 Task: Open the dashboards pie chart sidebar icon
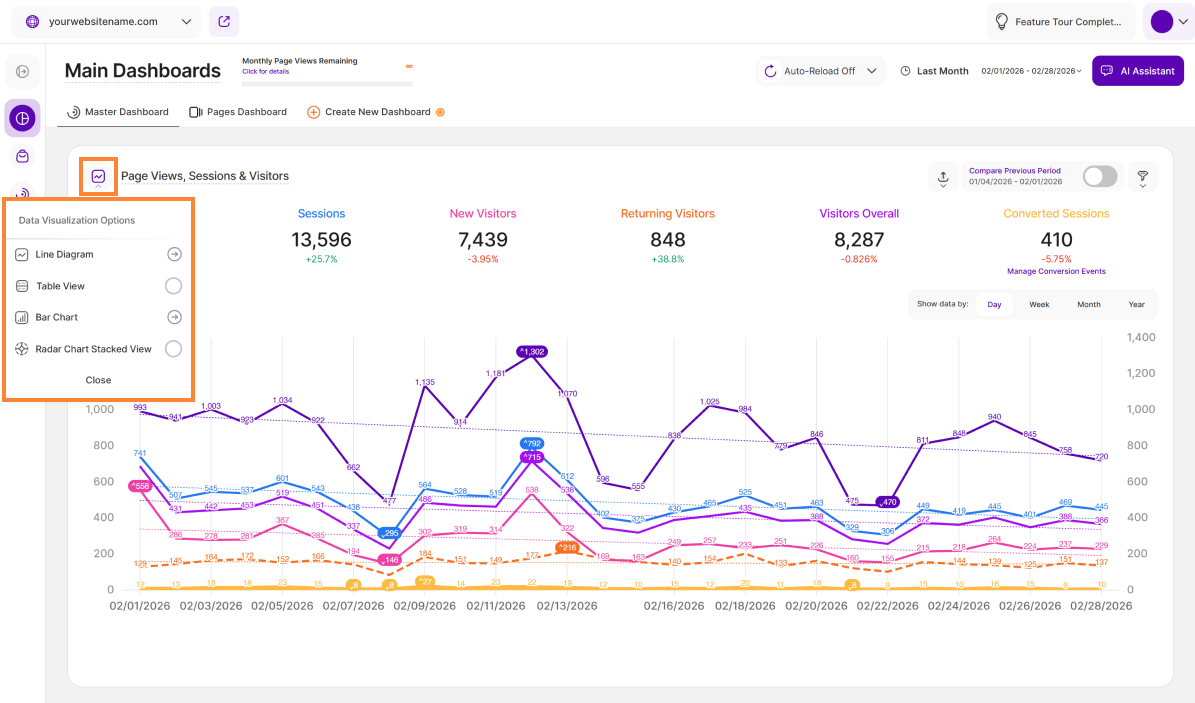point(22,118)
